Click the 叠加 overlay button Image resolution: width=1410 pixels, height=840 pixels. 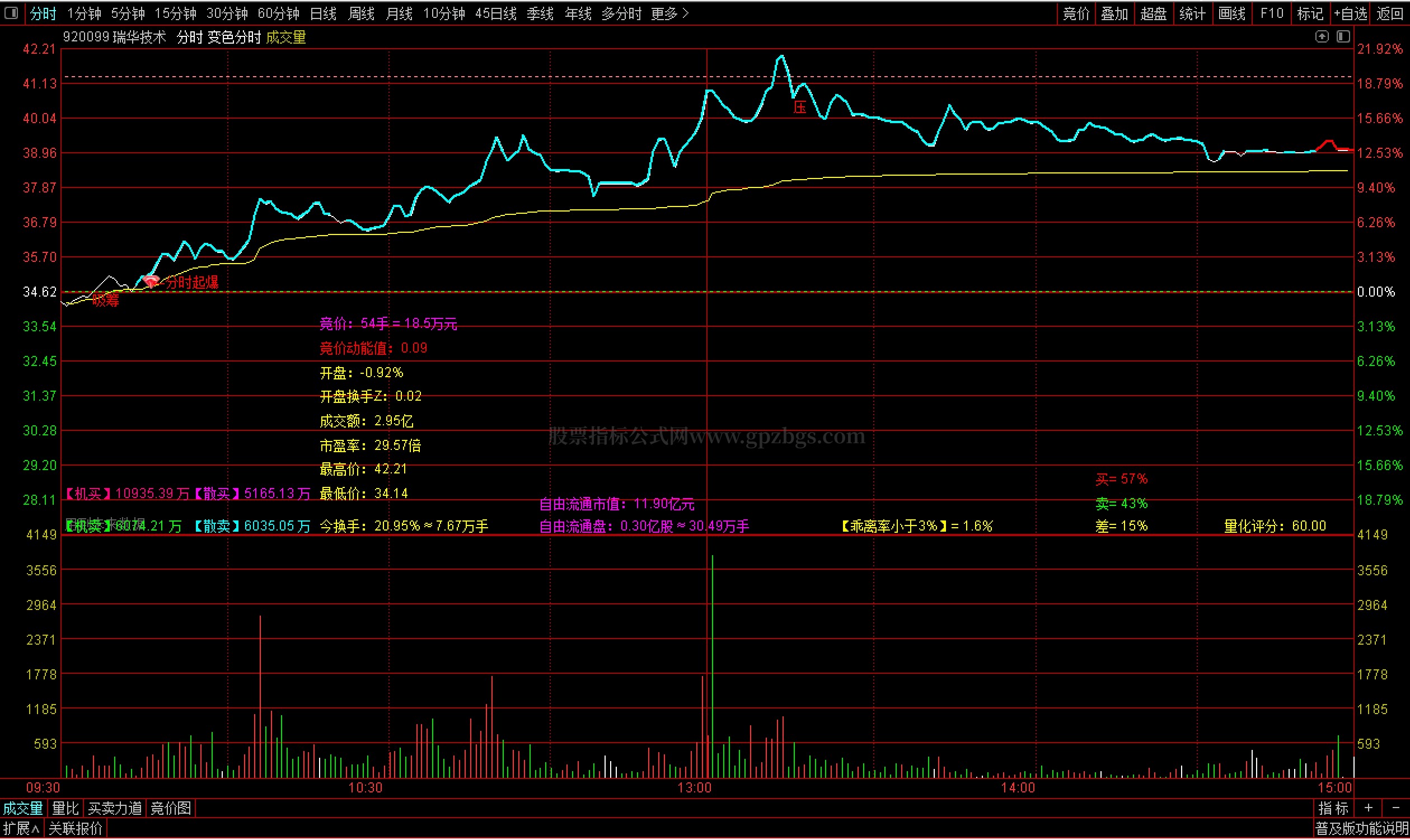(1114, 13)
